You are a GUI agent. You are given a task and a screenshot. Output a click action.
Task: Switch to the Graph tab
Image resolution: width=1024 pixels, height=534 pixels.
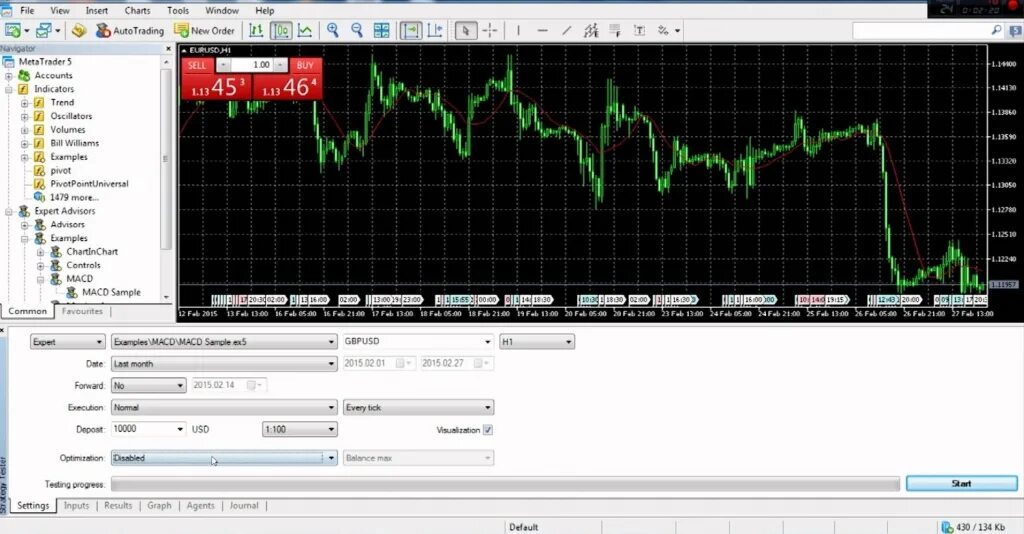(x=159, y=505)
